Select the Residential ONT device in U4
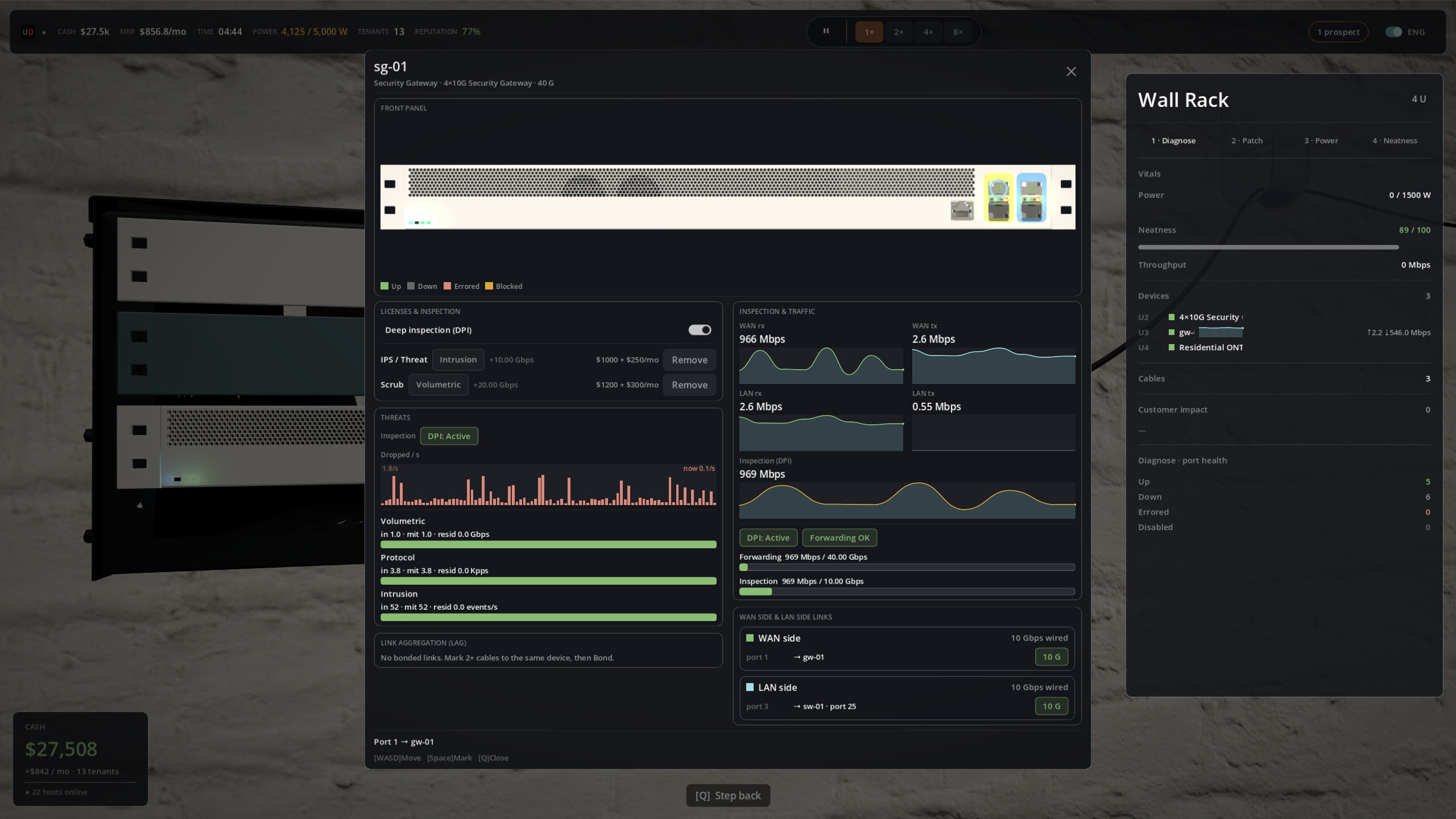 [1284, 348]
